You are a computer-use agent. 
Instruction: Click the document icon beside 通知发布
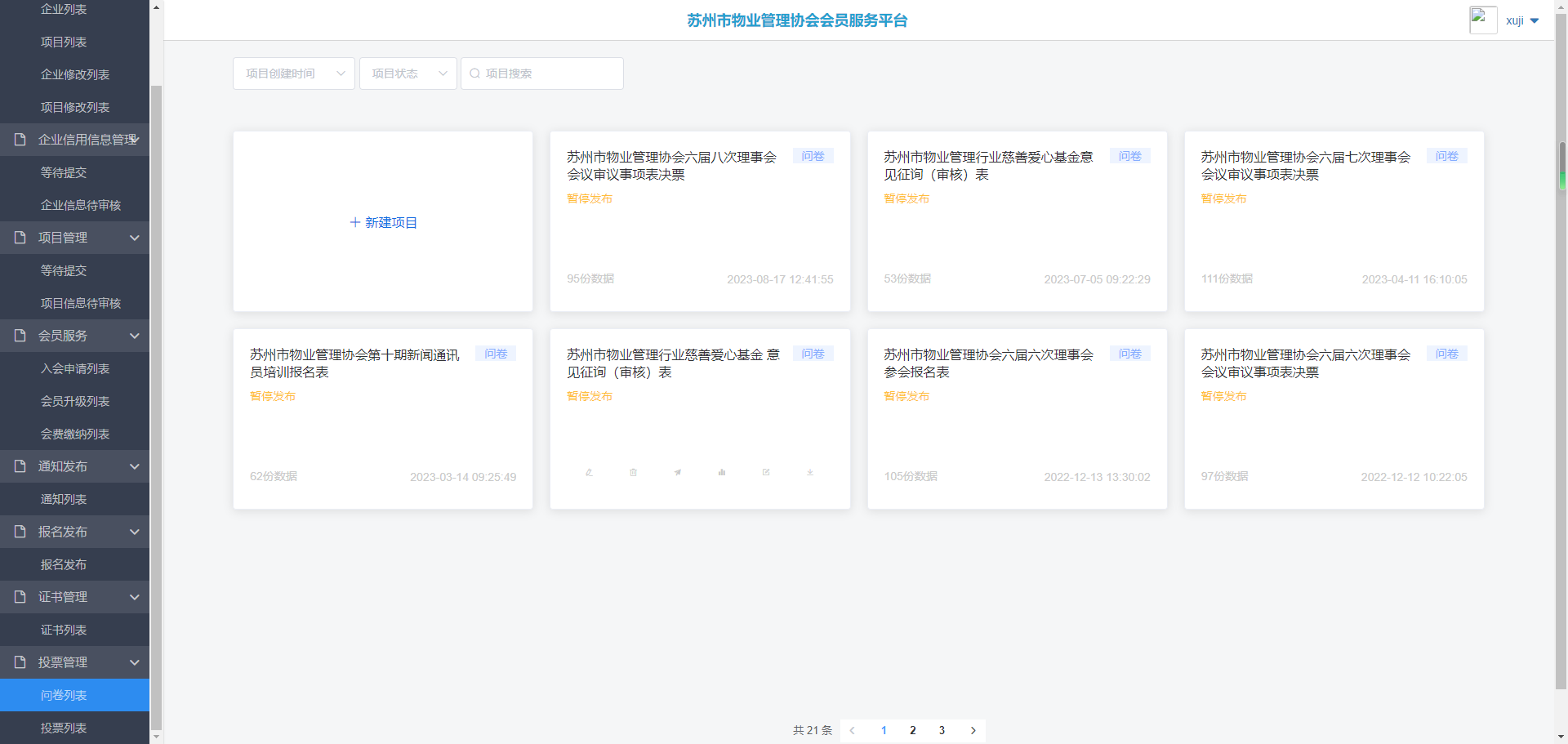click(x=20, y=466)
